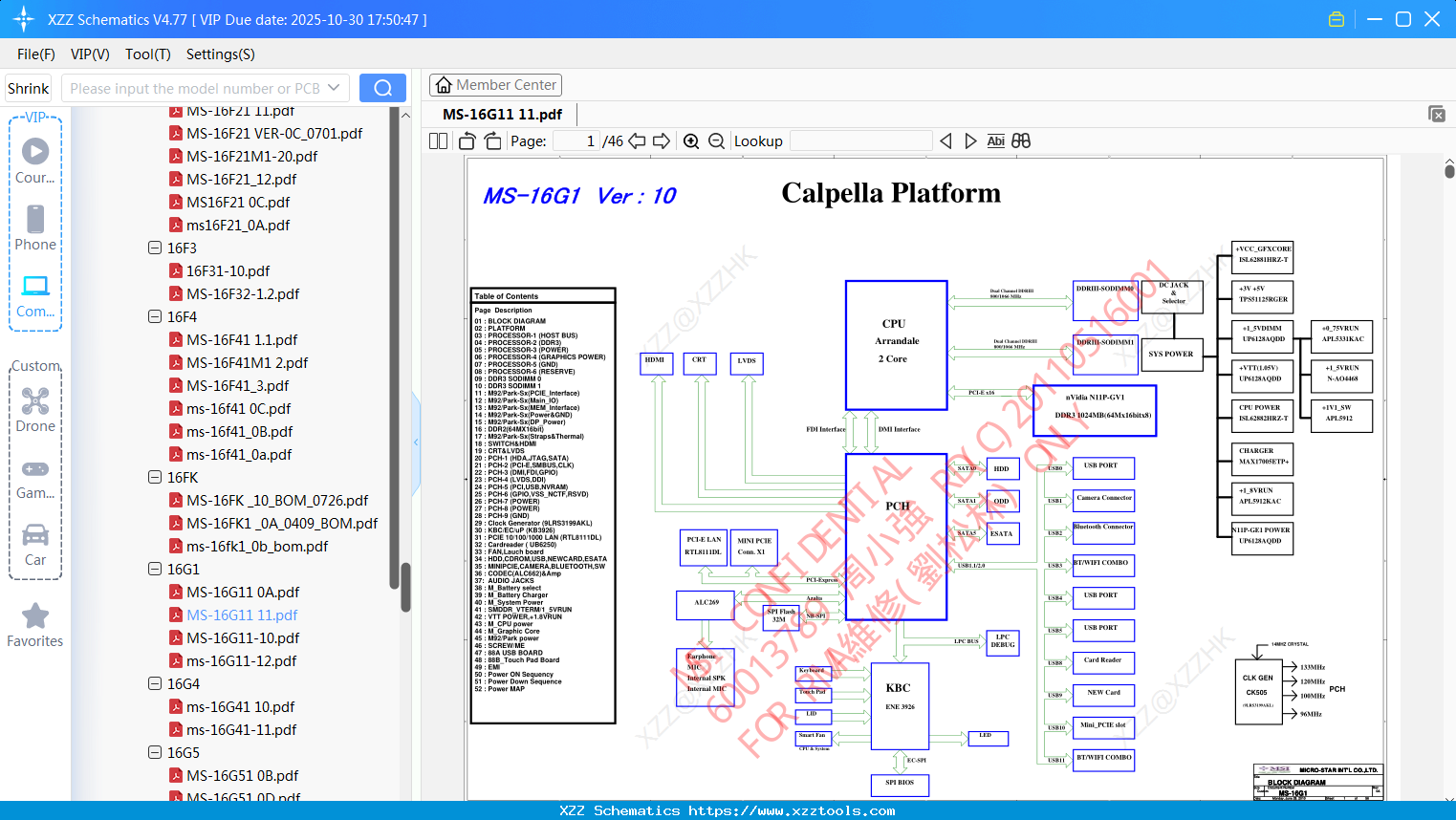Click the binoculars search icon
Image resolution: width=1456 pixels, height=820 pixels.
[x=1021, y=141]
